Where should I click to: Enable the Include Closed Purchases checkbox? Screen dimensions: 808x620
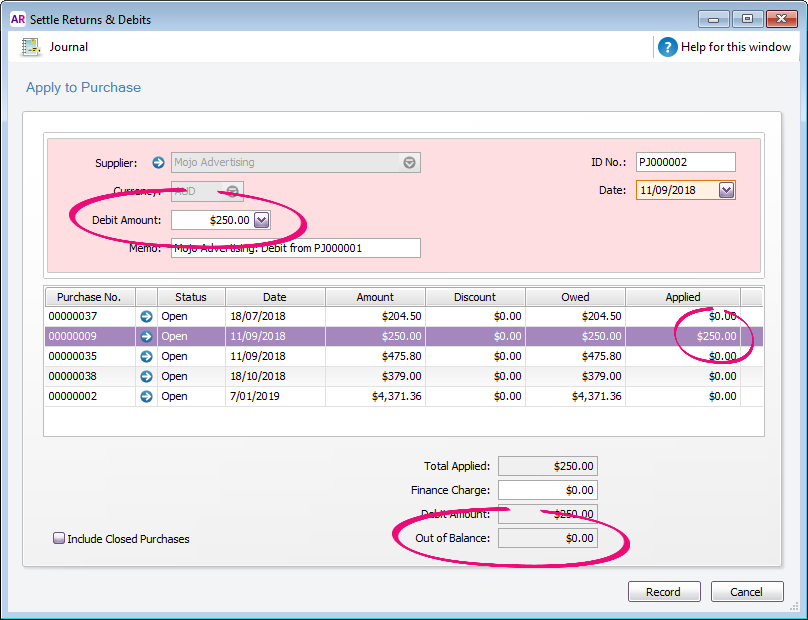(x=59, y=538)
